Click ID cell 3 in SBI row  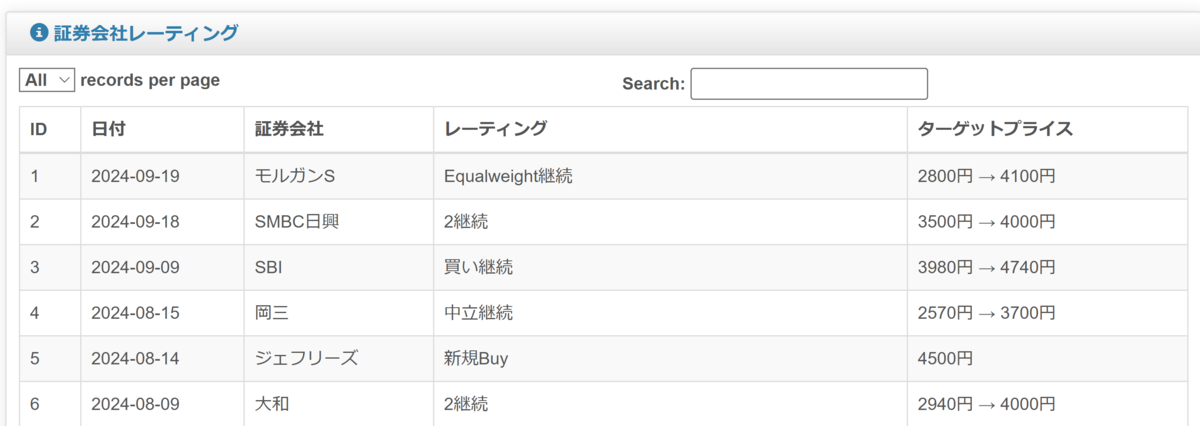(x=50, y=267)
